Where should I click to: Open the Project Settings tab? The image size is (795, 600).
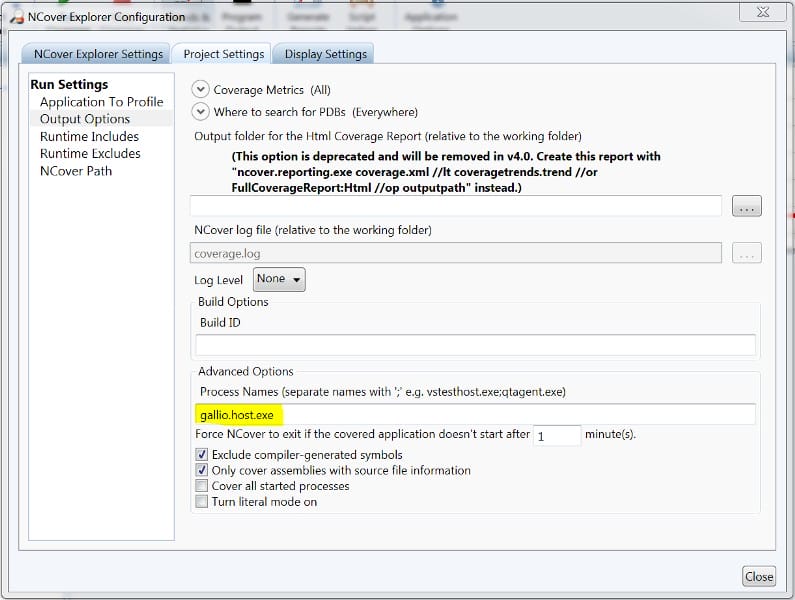click(223, 54)
